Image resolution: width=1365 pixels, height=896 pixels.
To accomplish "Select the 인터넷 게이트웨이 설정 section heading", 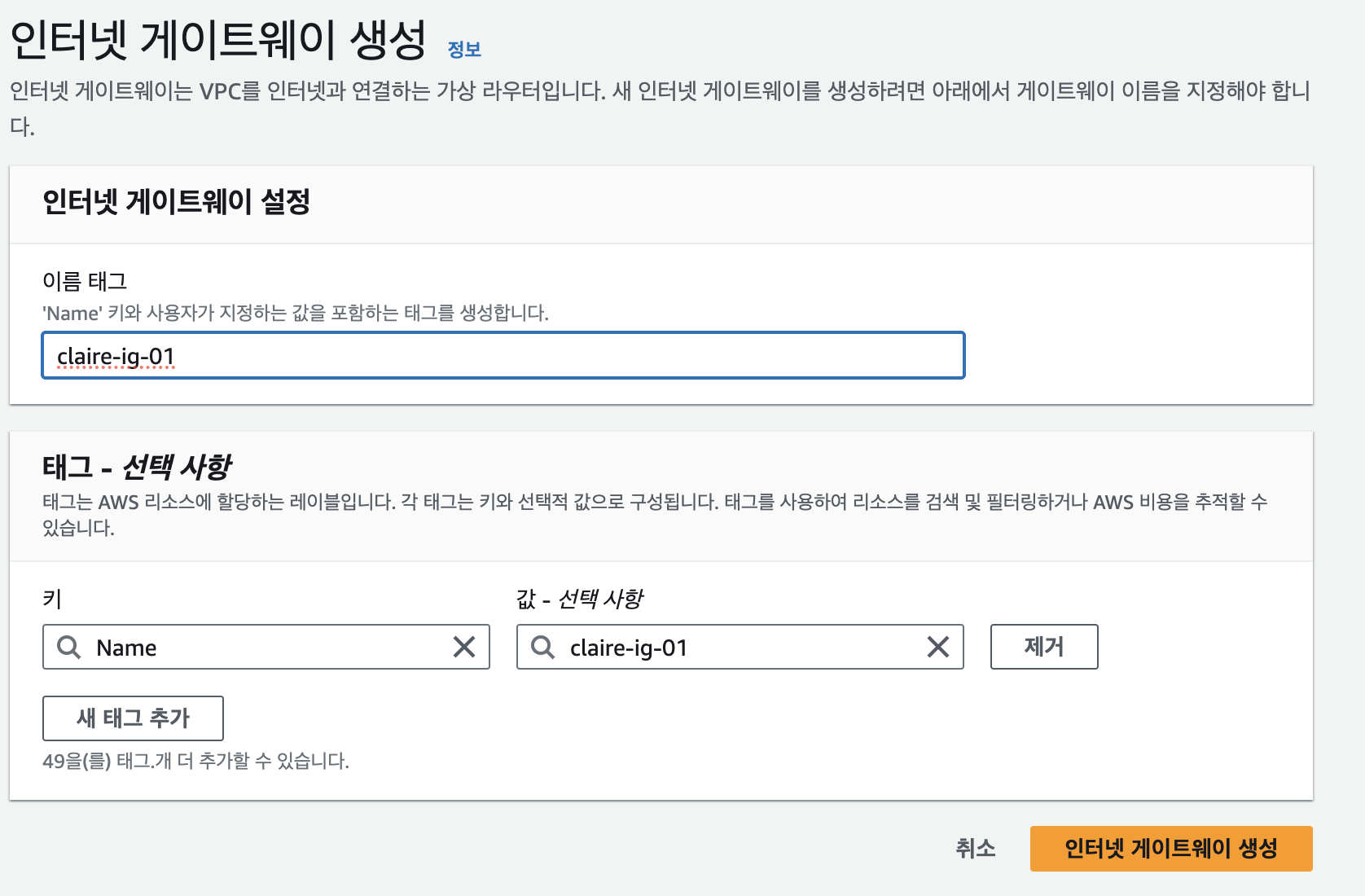I will (x=176, y=201).
